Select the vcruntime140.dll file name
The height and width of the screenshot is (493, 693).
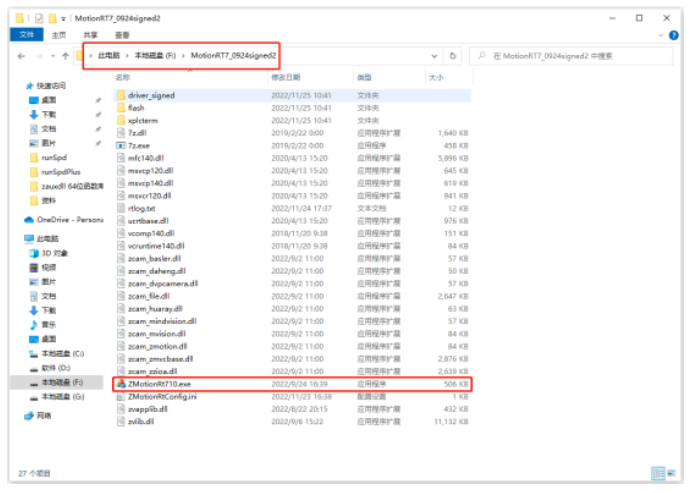pyautogui.click(x=156, y=246)
